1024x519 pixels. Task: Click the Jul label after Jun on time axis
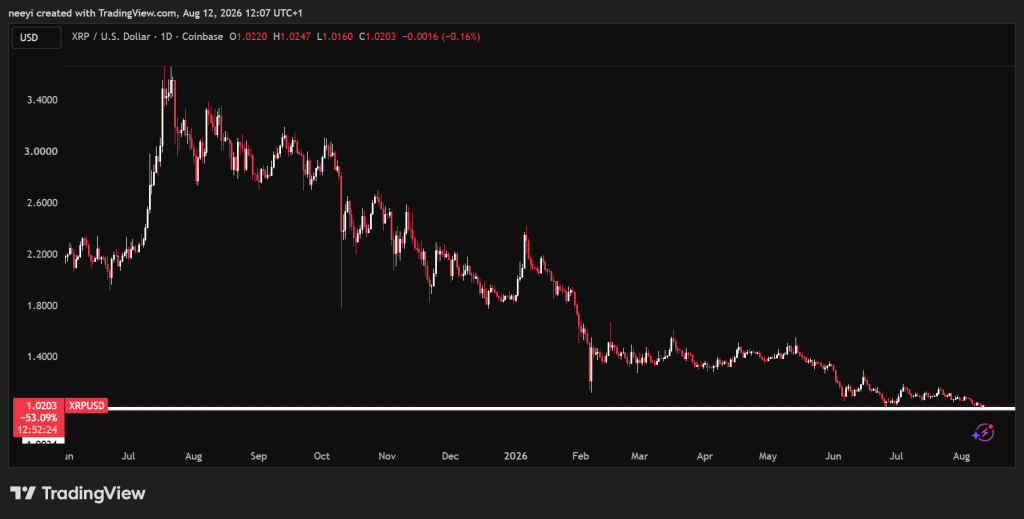(128, 456)
